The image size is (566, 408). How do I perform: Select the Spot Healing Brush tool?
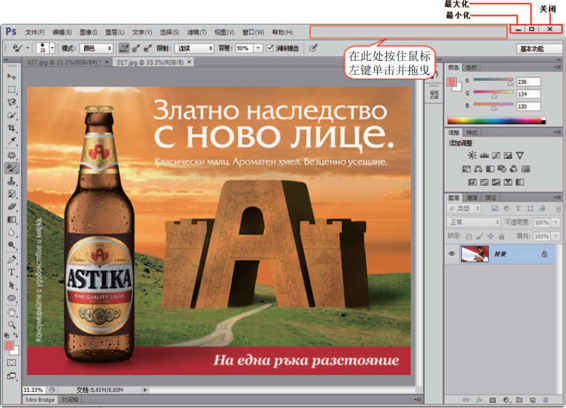12,155
